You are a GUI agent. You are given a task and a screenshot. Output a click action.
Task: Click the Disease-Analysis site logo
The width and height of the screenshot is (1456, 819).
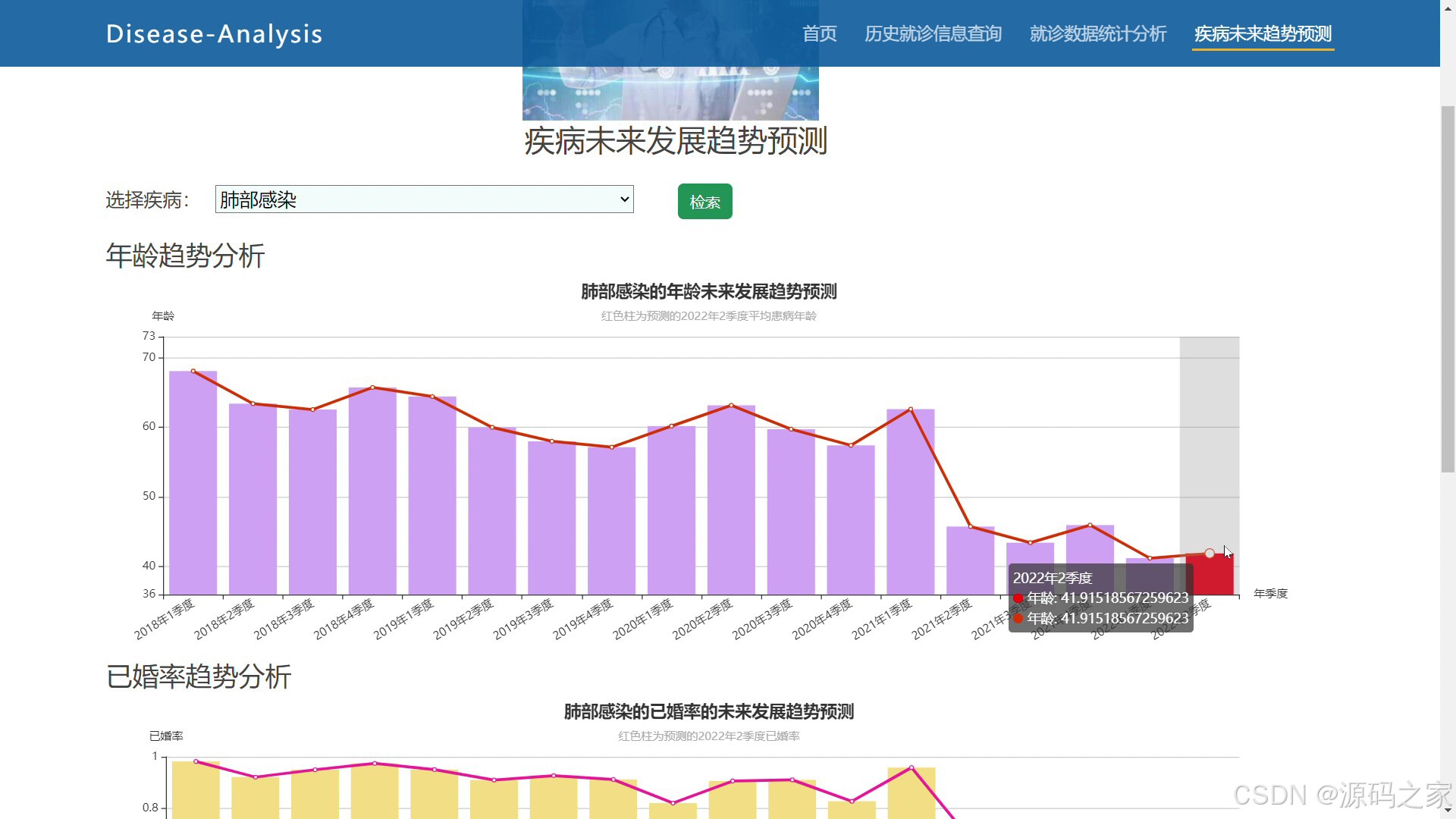point(215,34)
